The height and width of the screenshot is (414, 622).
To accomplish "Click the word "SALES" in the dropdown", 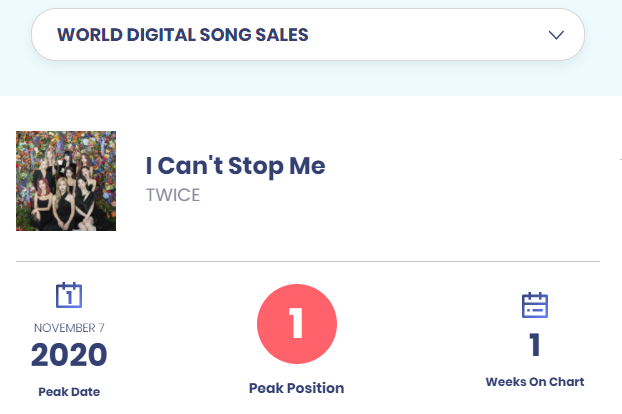I will [x=284, y=35].
